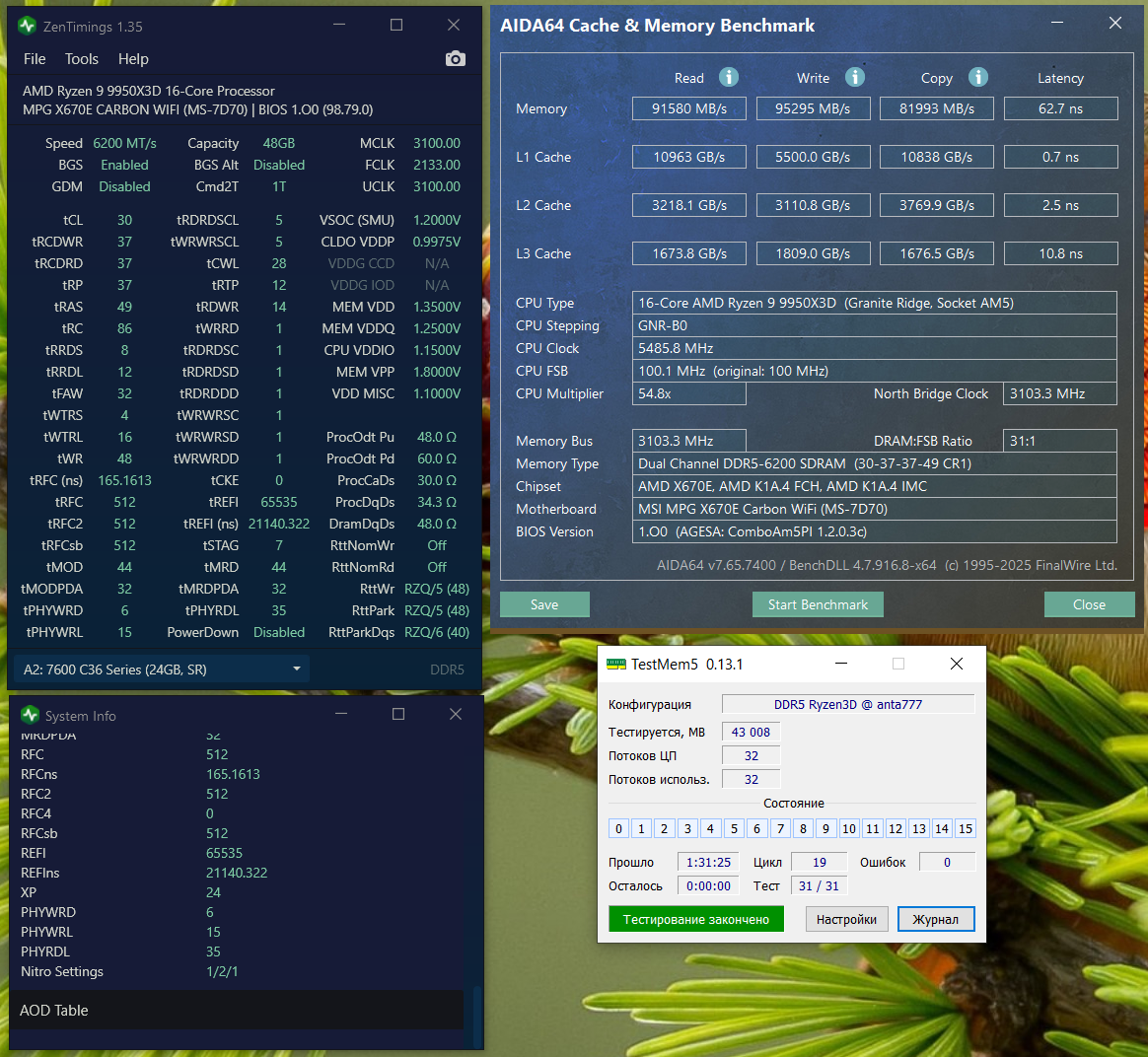Click the ProcOdt Pu value 48.0 Ω

tap(436, 437)
